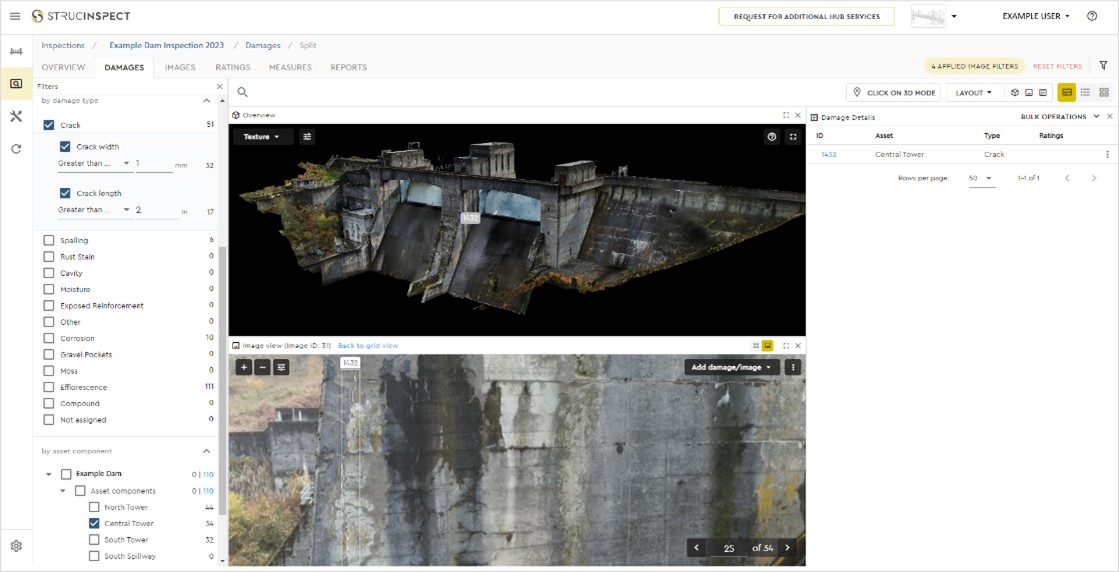The image size is (1119, 572).
Task: Click Reset Filters
Action: [1057, 66]
